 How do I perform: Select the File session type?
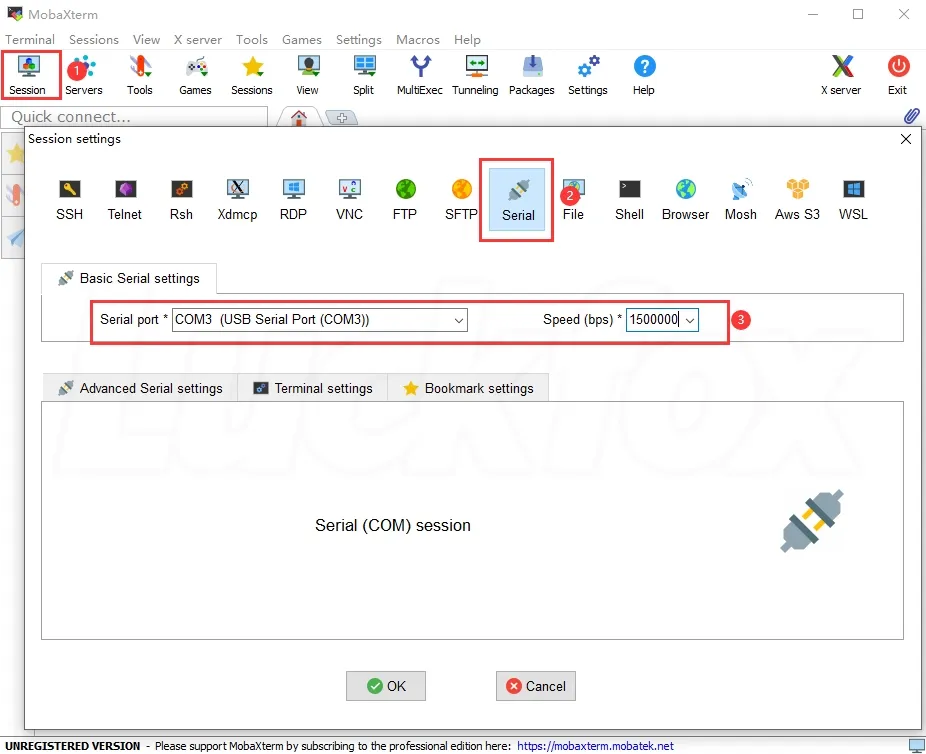click(573, 200)
